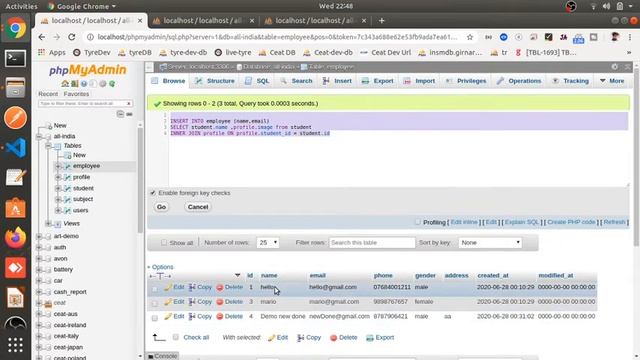Open Ubuntu Software from dock
This screenshot has height=360, width=640.
coord(16,208)
